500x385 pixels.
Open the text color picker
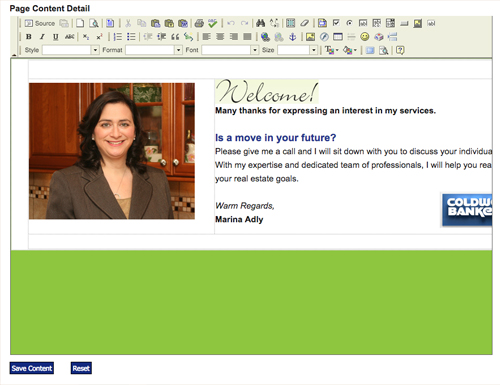tap(331, 50)
